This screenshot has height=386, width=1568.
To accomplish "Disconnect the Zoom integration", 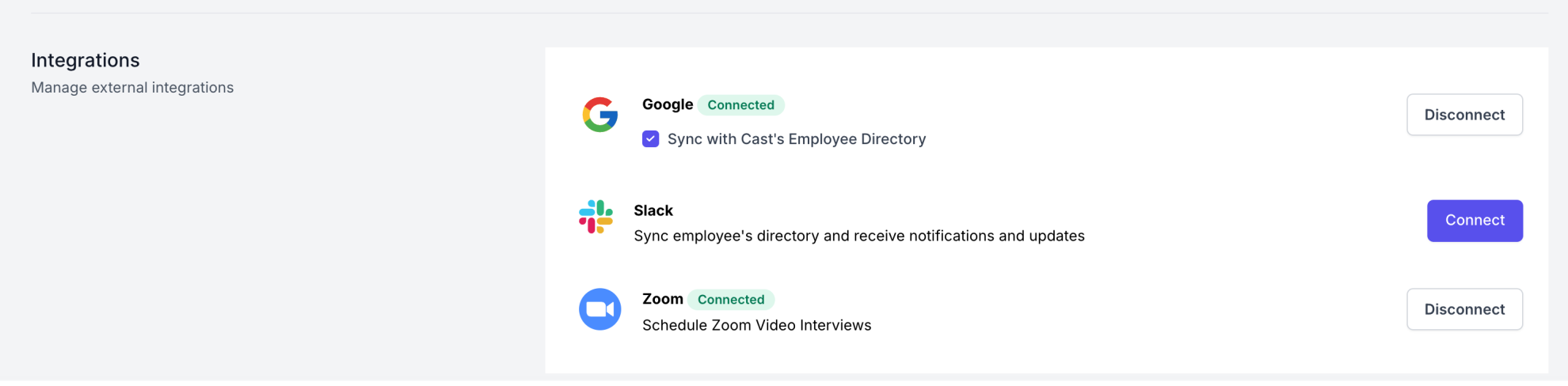I will pyautogui.click(x=1463, y=309).
